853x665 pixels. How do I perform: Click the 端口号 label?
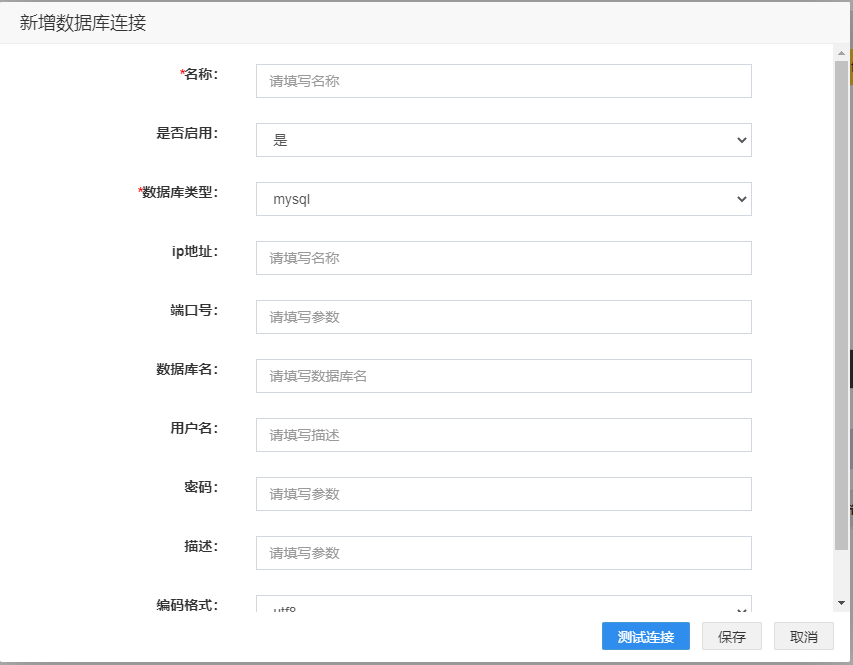(194, 310)
